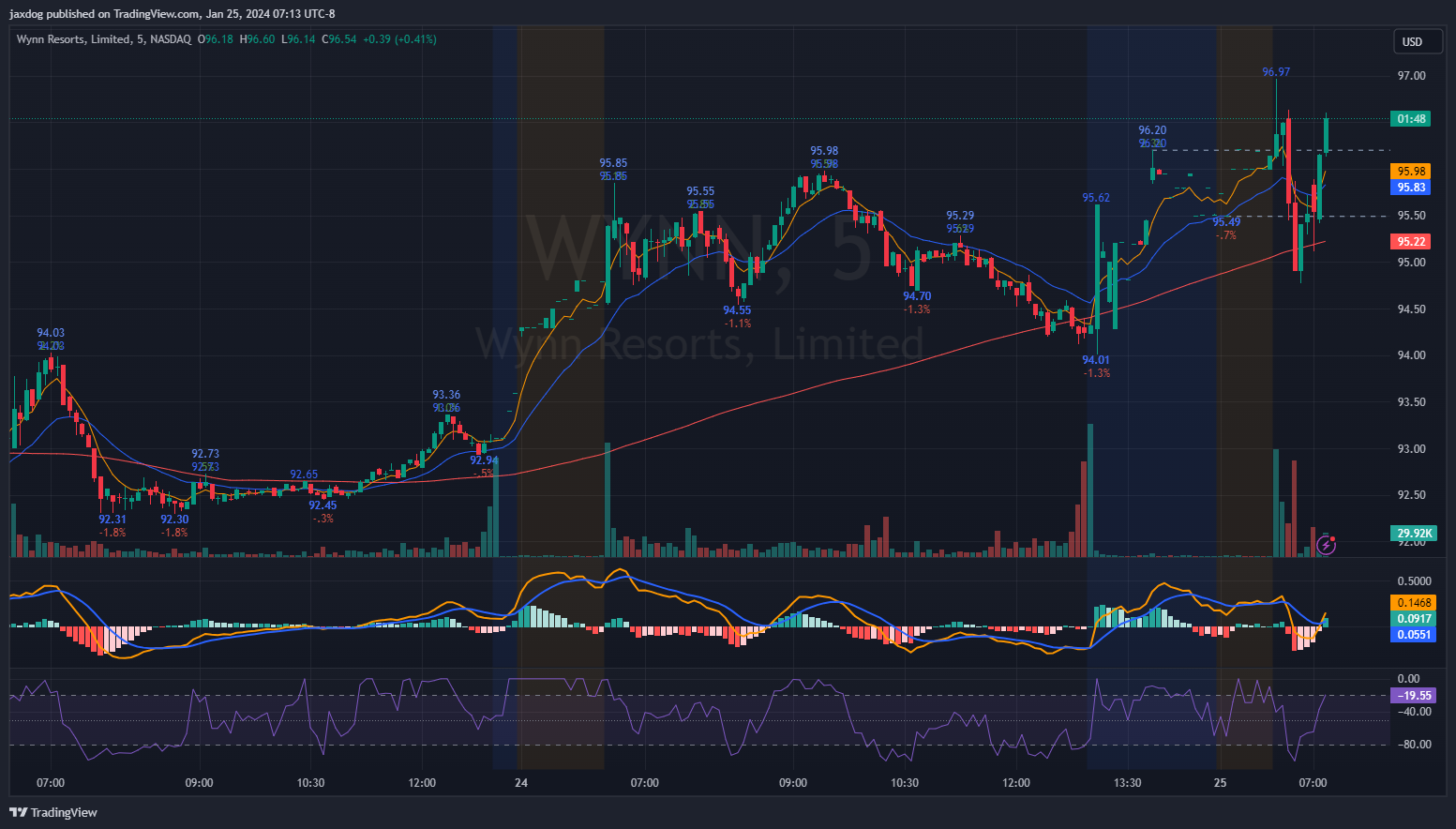Click the 92.45 low label
The image size is (1456, 829).
click(323, 505)
